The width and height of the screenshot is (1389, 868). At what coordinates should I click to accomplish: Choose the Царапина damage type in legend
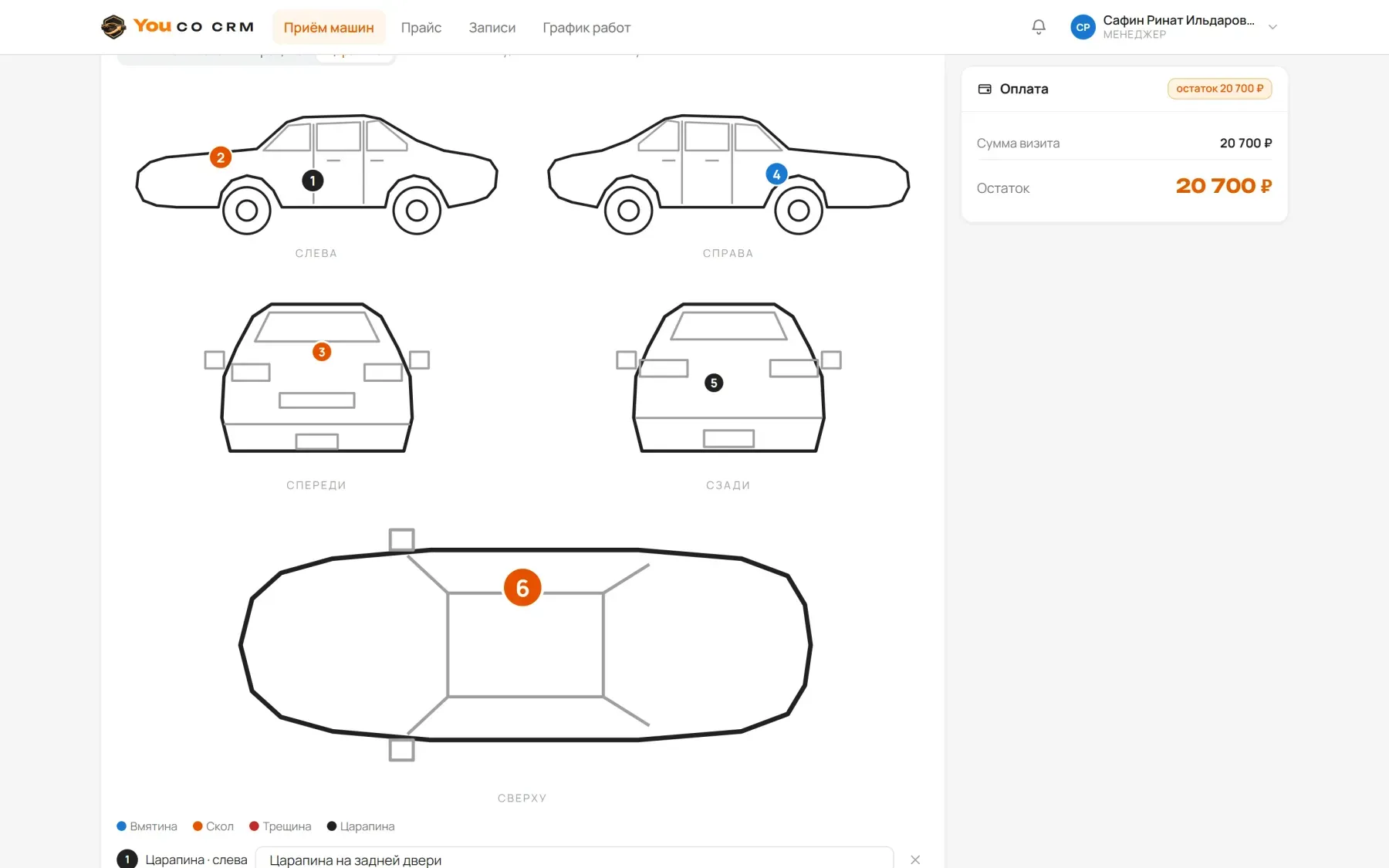360,826
